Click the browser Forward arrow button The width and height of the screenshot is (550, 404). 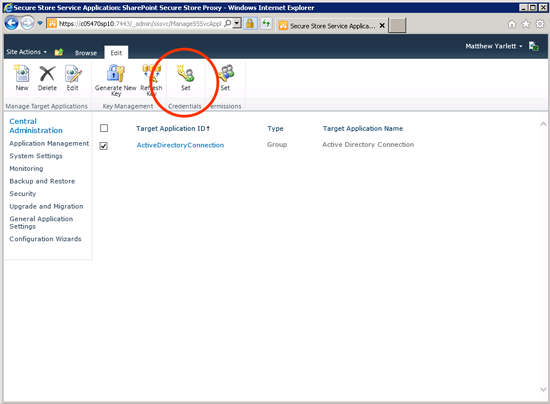point(27,23)
